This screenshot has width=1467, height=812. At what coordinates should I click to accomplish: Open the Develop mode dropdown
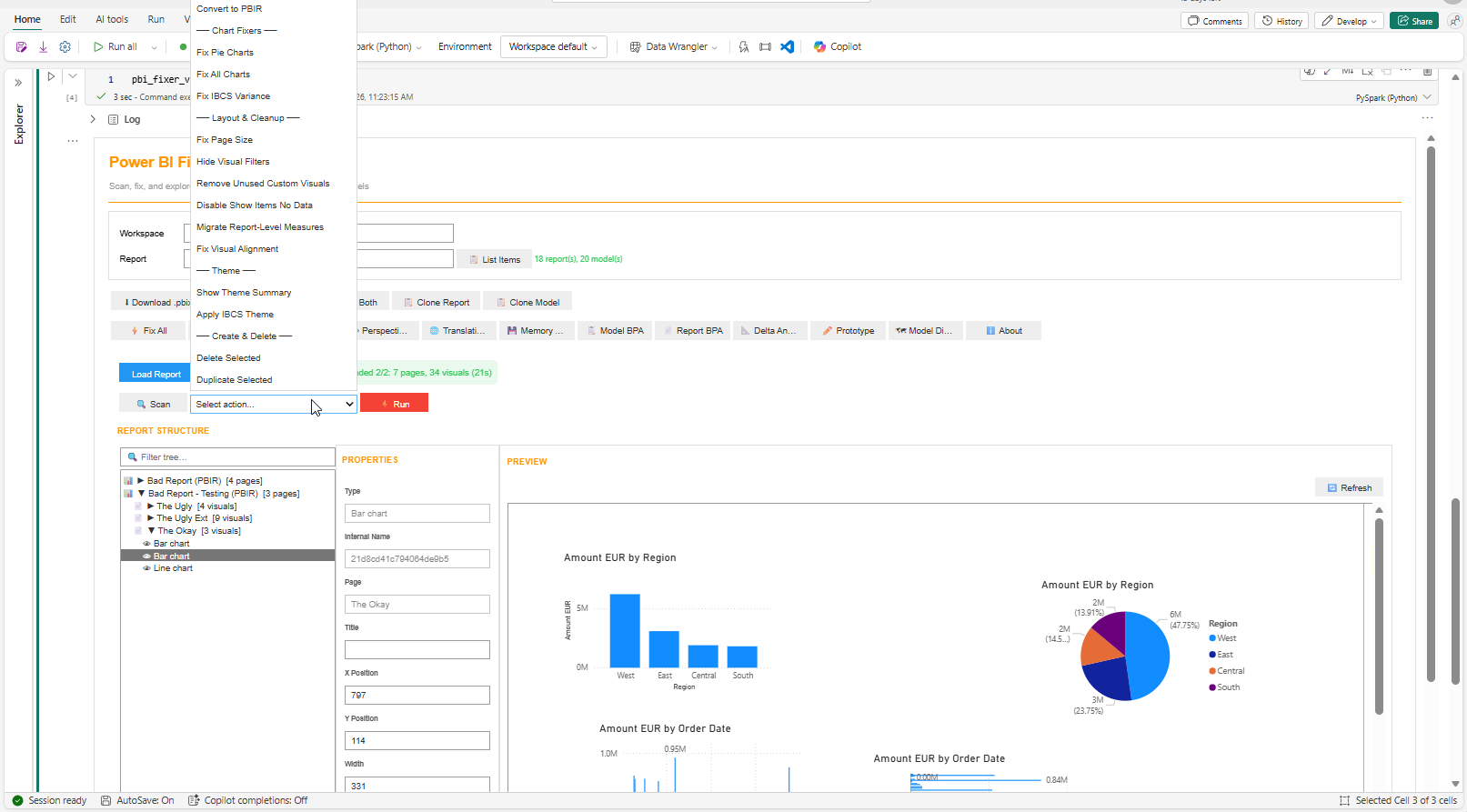click(1351, 21)
